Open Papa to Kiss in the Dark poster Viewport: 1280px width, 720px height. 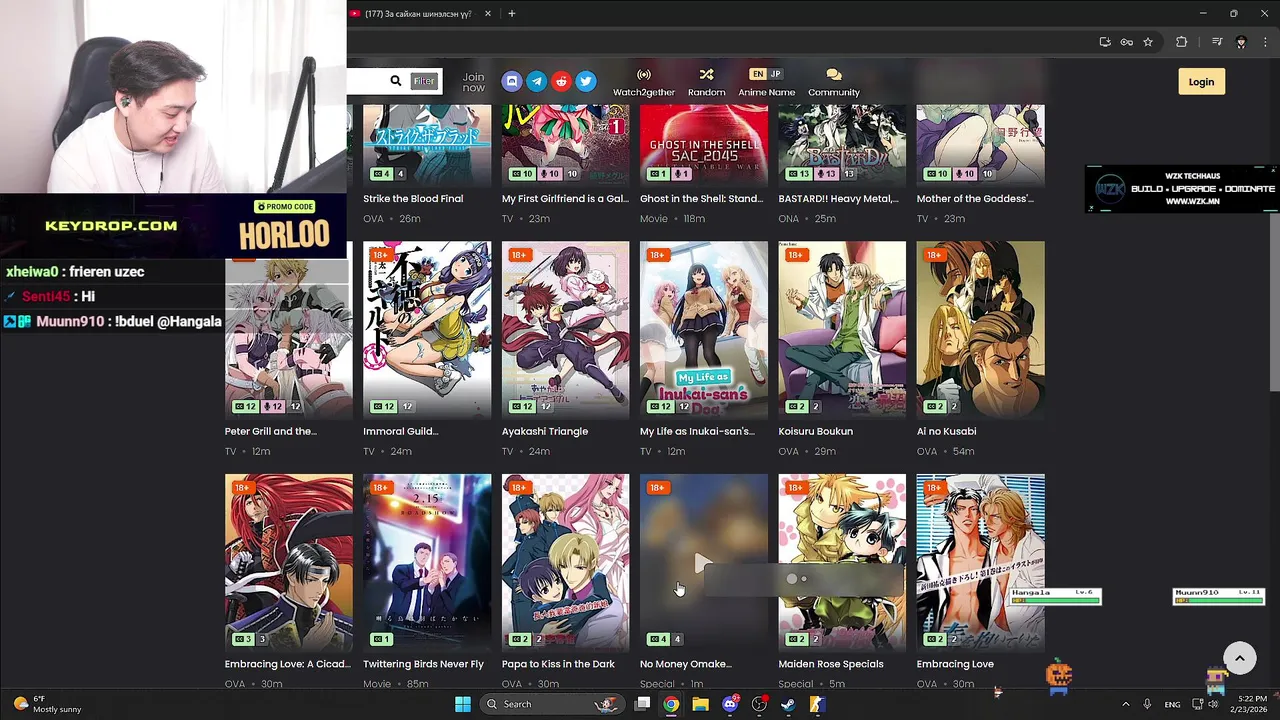[x=565, y=562]
